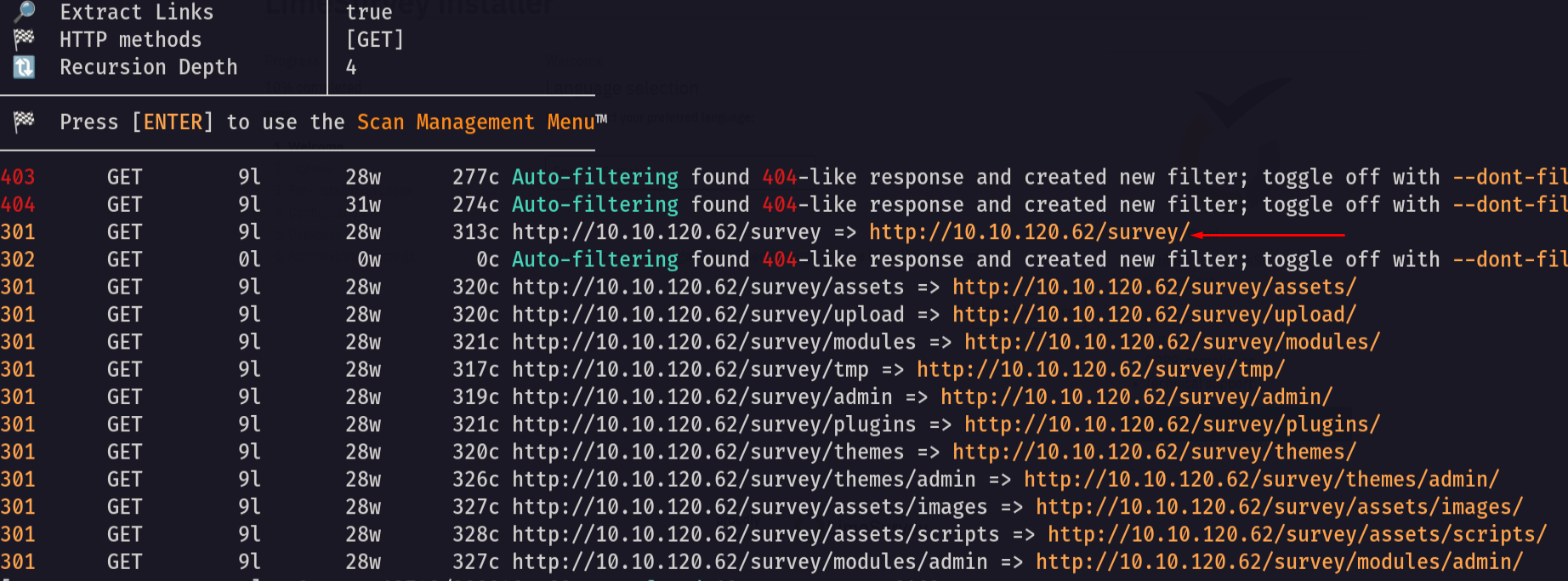The height and width of the screenshot is (581, 1568).
Task: Open the survey/plugins/ redirect URL
Action: click(x=1172, y=424)
